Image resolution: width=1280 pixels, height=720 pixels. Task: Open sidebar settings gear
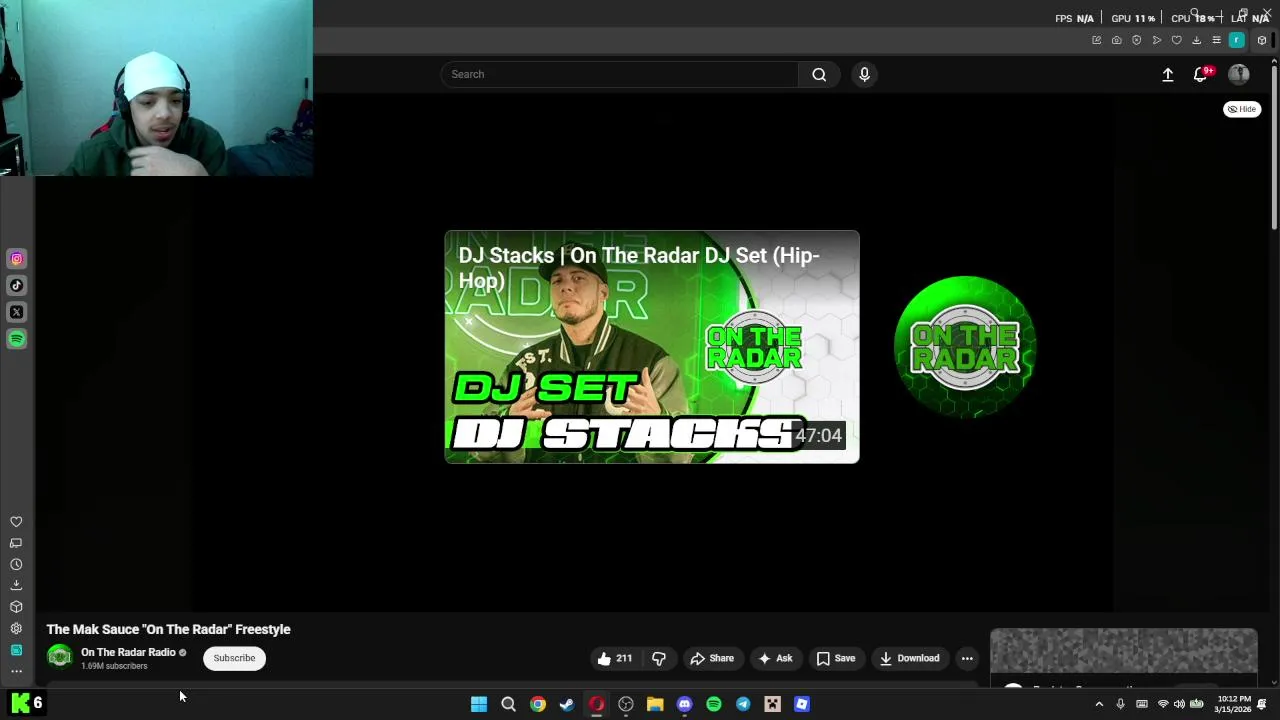click(16, 629)
